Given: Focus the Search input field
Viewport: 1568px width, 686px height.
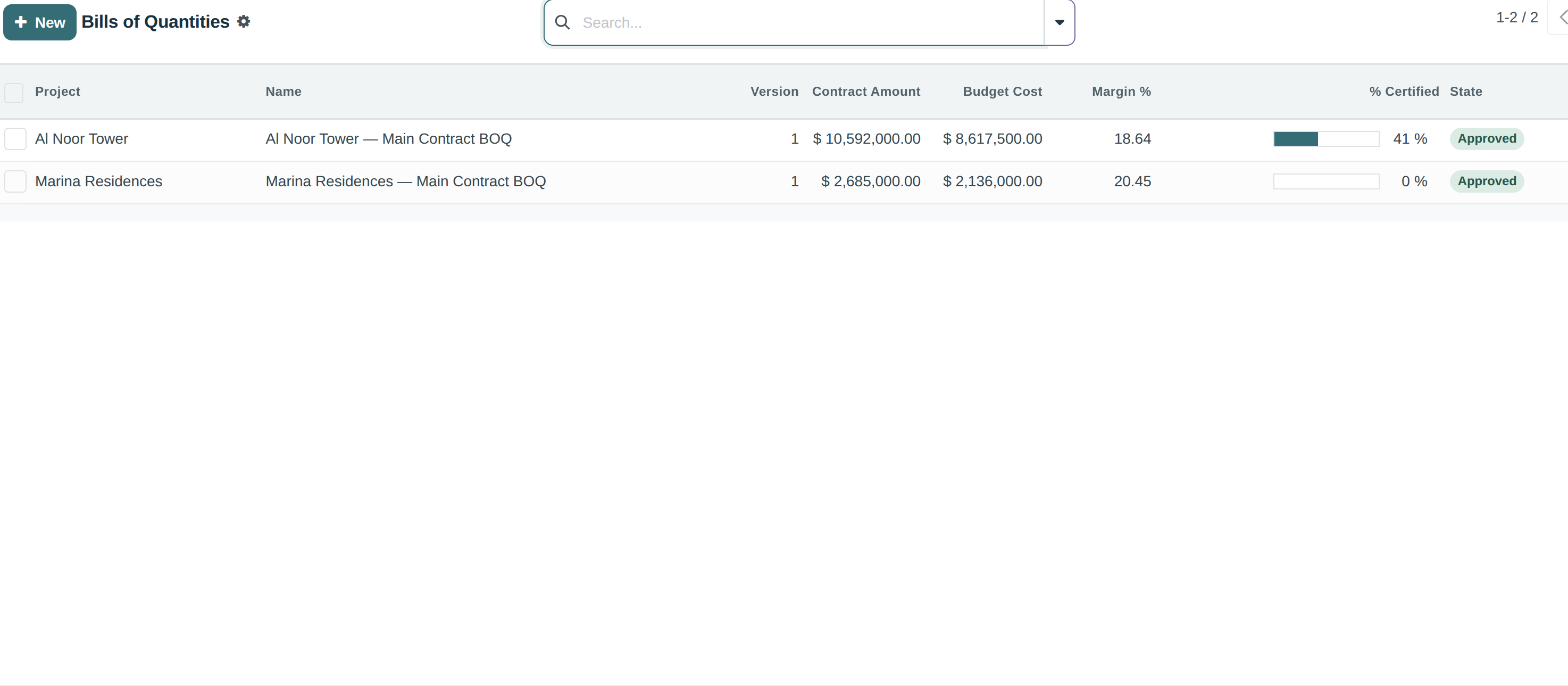Looking at the screenshot, I should pos(810,22).
